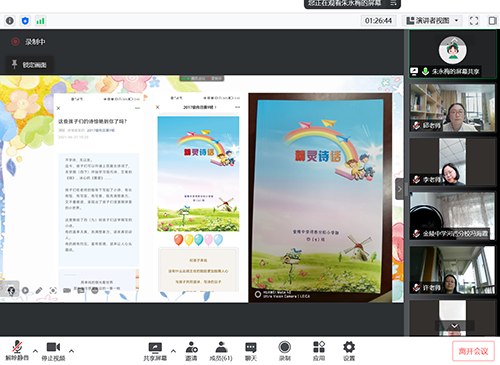Click the play icon in the shared-screen toolbar

coord(25,290)
